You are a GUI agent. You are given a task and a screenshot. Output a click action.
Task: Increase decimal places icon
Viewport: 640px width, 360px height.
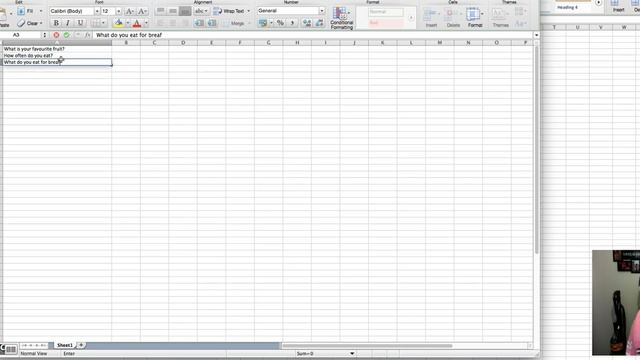[307, 23]
